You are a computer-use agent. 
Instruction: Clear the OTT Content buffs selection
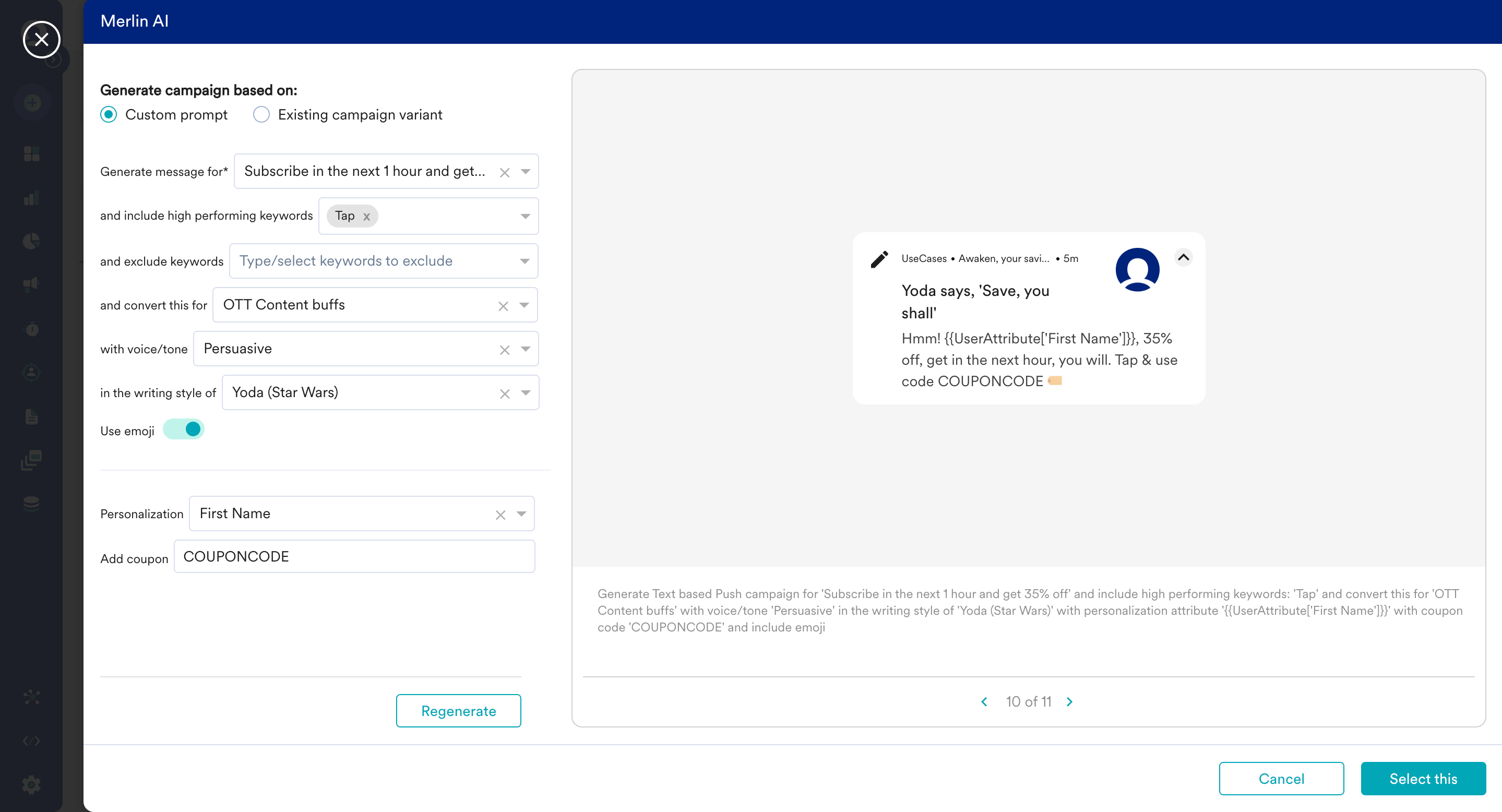tap(503, 306)
